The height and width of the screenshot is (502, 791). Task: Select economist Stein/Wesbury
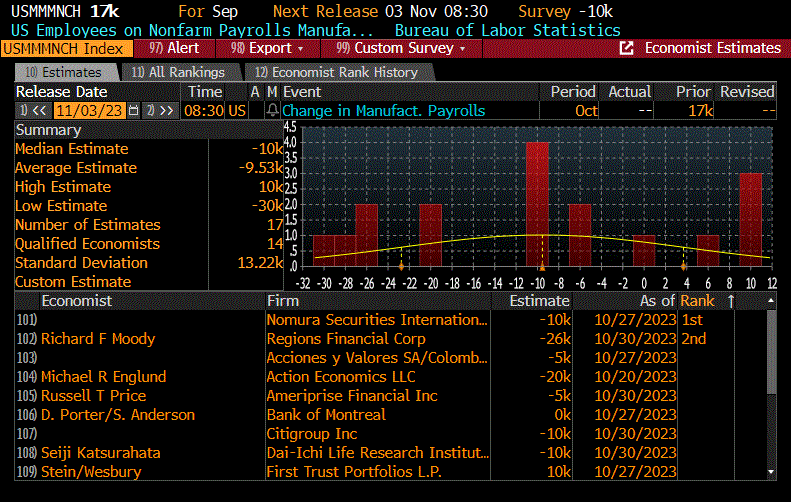pos(91,472)
